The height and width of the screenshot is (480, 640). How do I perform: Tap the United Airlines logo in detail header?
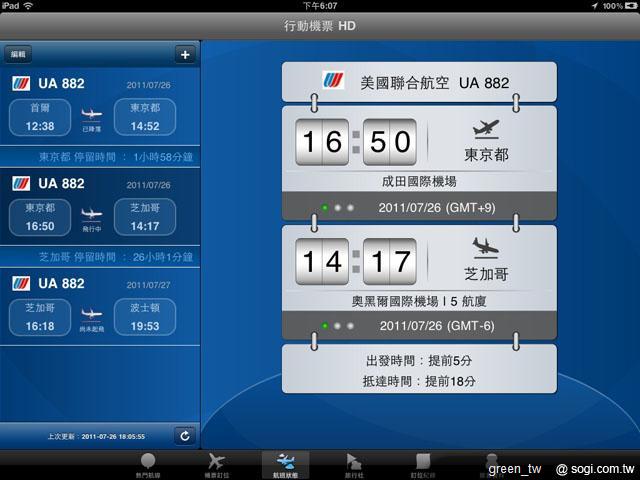click(332, 81)
